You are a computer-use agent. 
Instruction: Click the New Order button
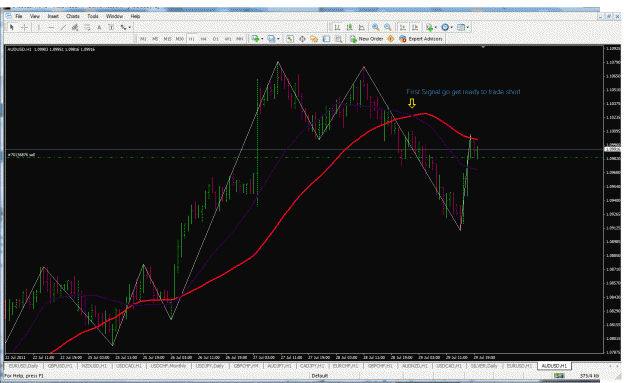point(367,39)
